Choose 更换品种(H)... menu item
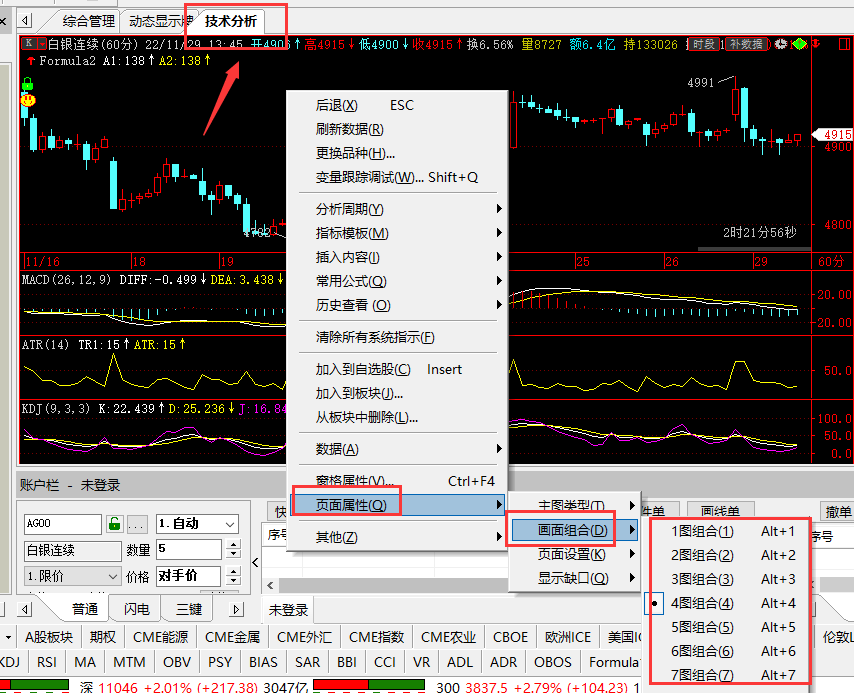Image resolution: width=854 pixels, height=693 pixels. 398,153
